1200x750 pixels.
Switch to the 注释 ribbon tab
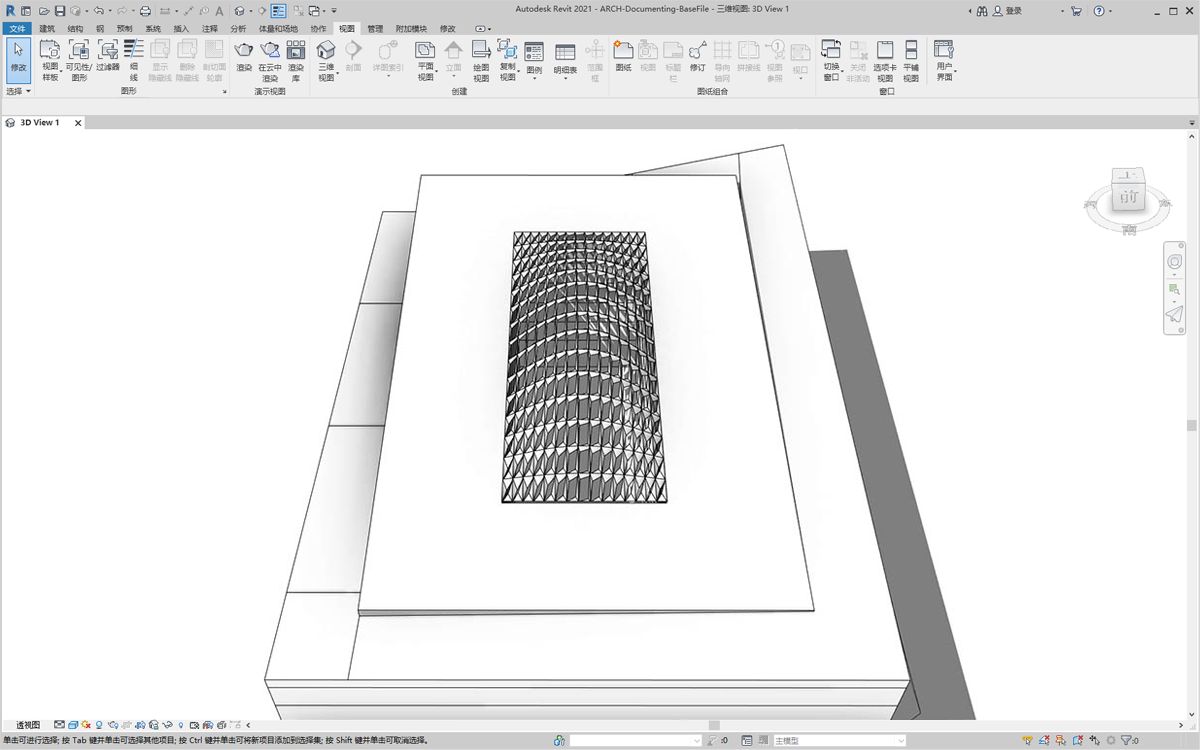[209, 29]
